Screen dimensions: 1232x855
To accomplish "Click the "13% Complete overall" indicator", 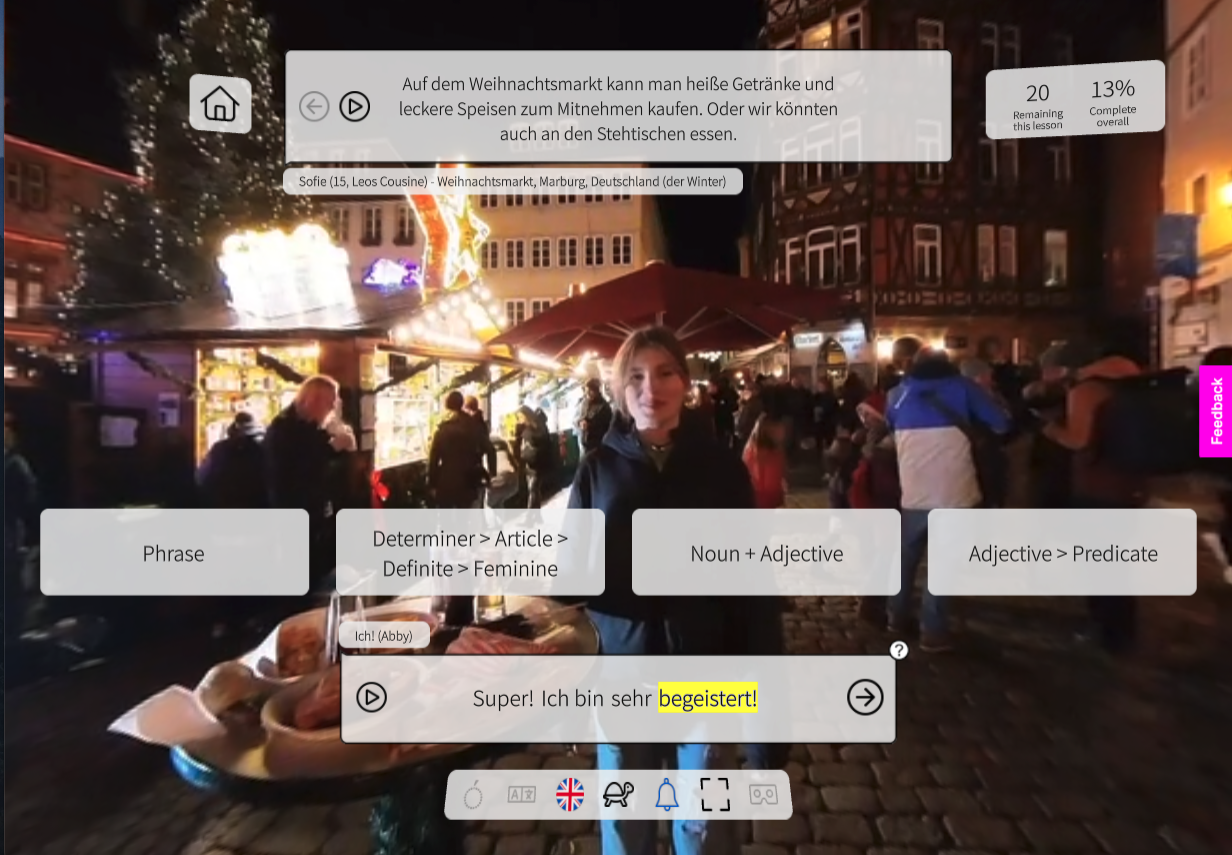I will 1113,101.
